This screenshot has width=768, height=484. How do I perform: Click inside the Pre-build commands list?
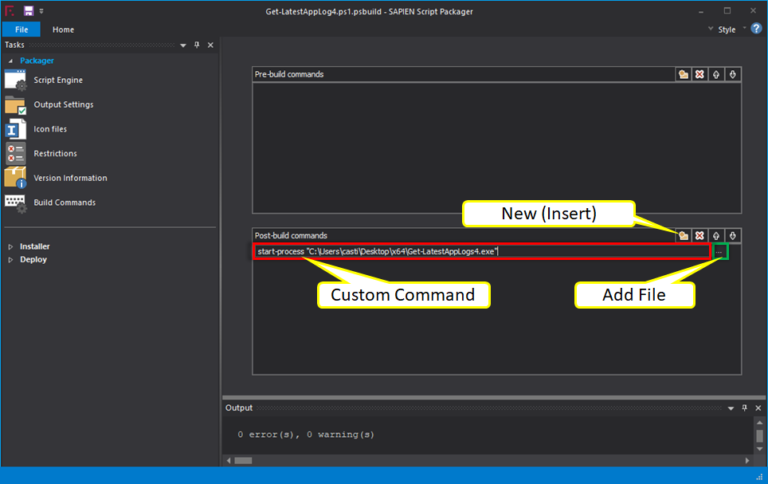[x=497, y=147]
